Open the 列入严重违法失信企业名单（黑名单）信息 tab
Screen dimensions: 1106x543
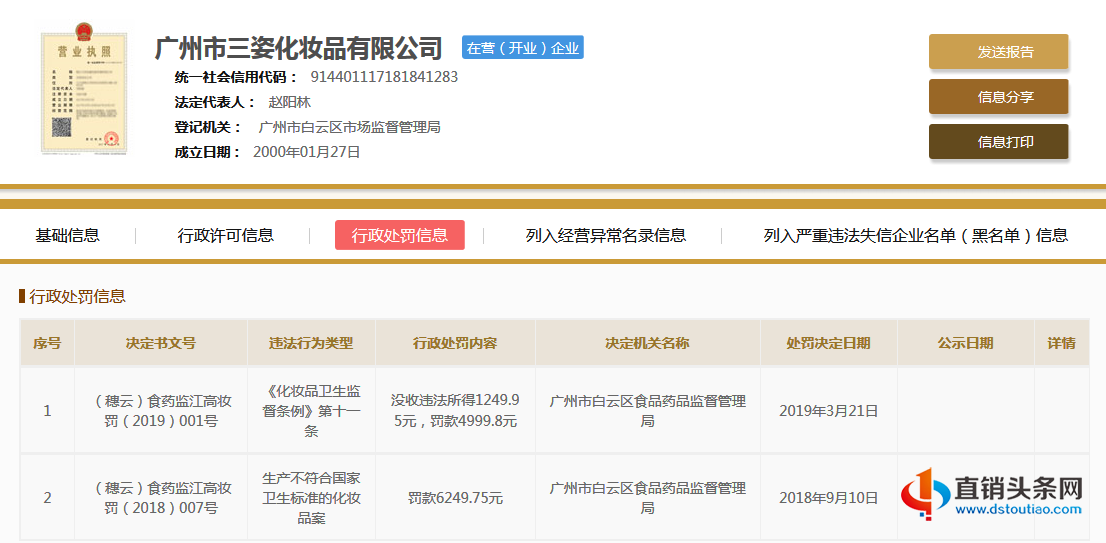[916, 235]
